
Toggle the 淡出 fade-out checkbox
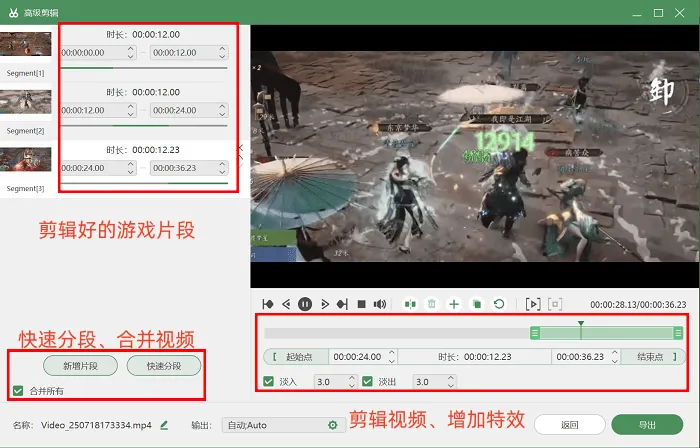[x=367, y=382]
